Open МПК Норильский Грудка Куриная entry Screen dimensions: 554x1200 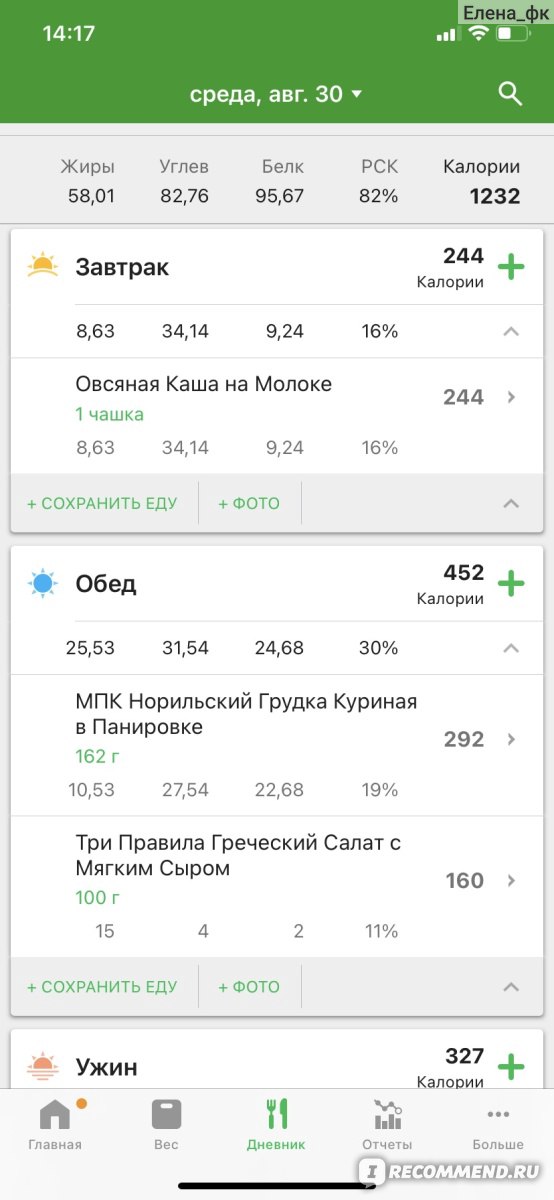pos(277,745)
